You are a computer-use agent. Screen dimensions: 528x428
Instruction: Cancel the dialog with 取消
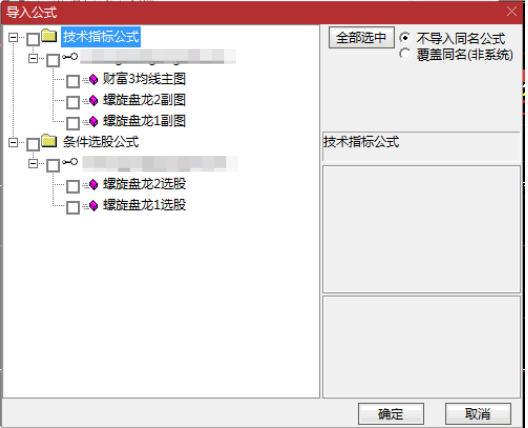pos(478,414)
